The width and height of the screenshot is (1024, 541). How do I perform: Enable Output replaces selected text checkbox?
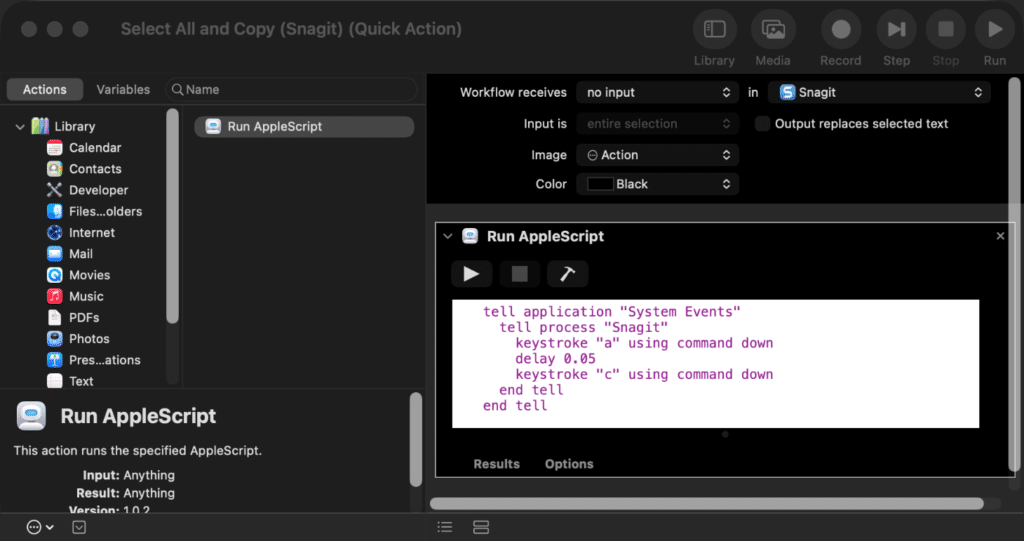click(x=762, y=123)
